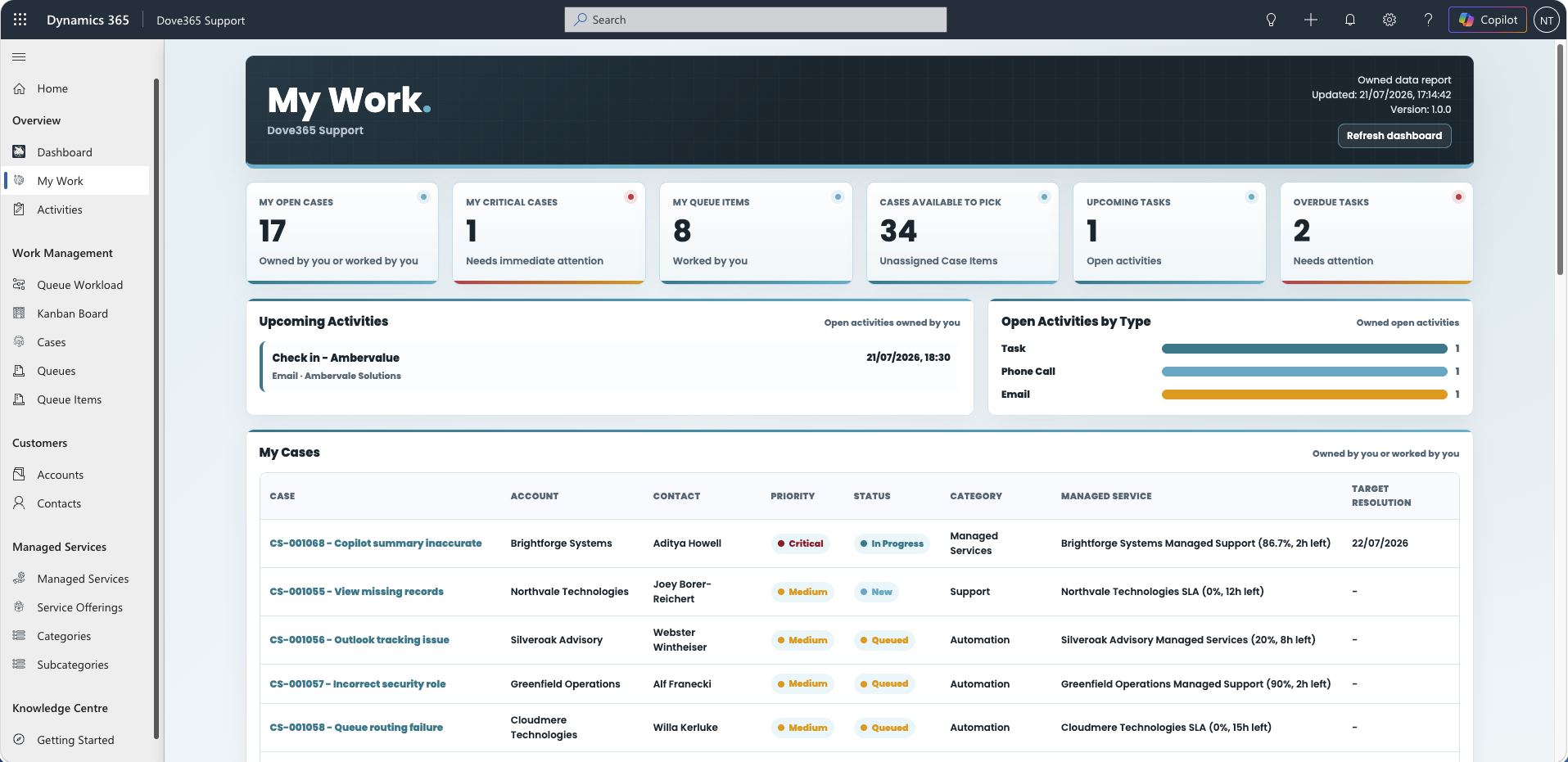Open the Cases Available To Pick card
The image size is (1568, 762).
[963, 233]
